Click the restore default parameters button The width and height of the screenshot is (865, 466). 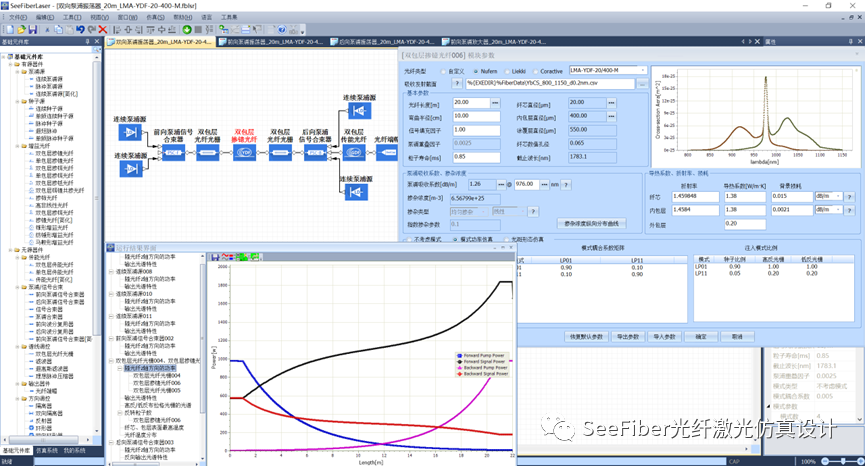(586, 336)
